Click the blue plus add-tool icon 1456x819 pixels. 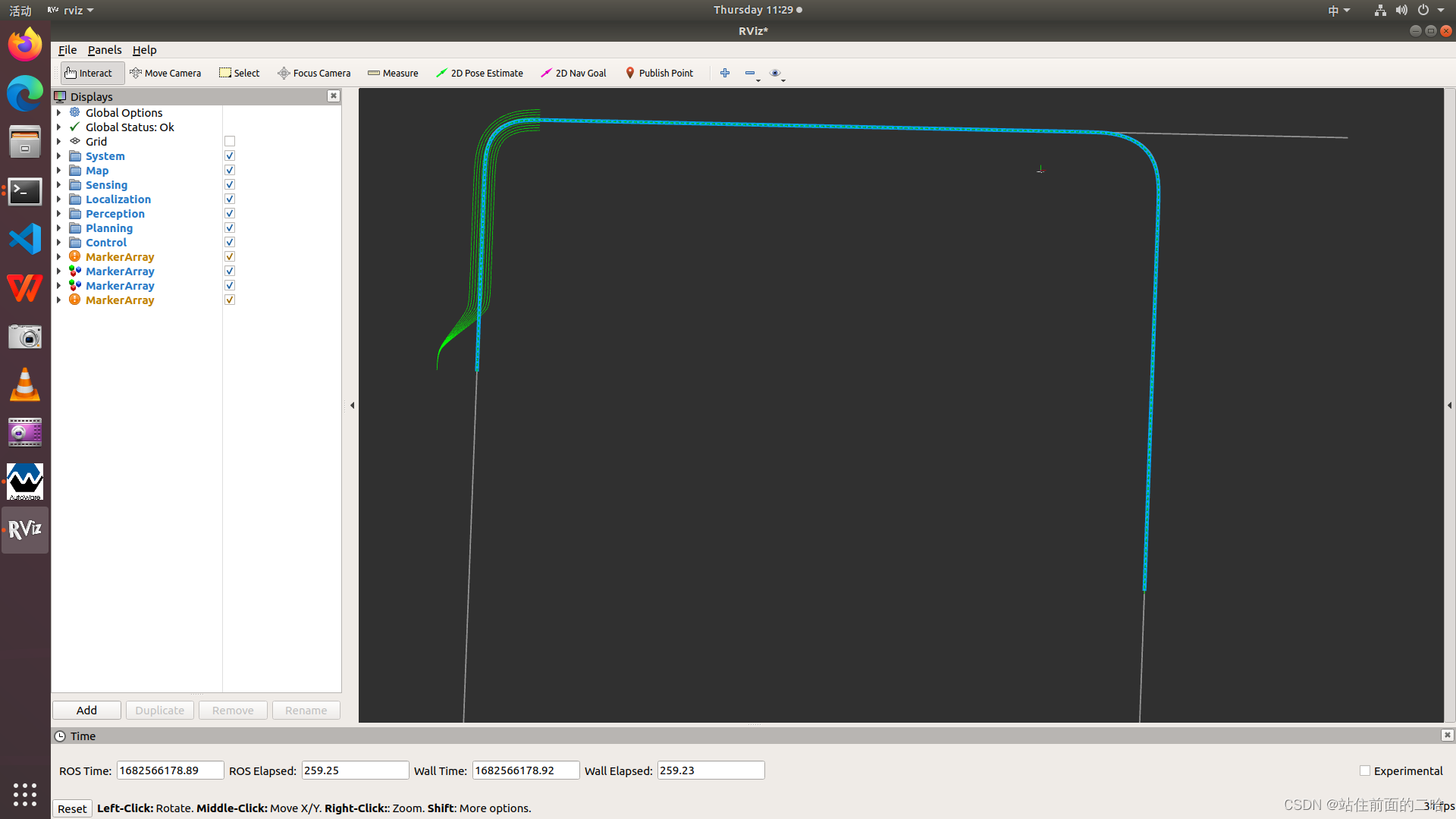[x=725, y=73]
